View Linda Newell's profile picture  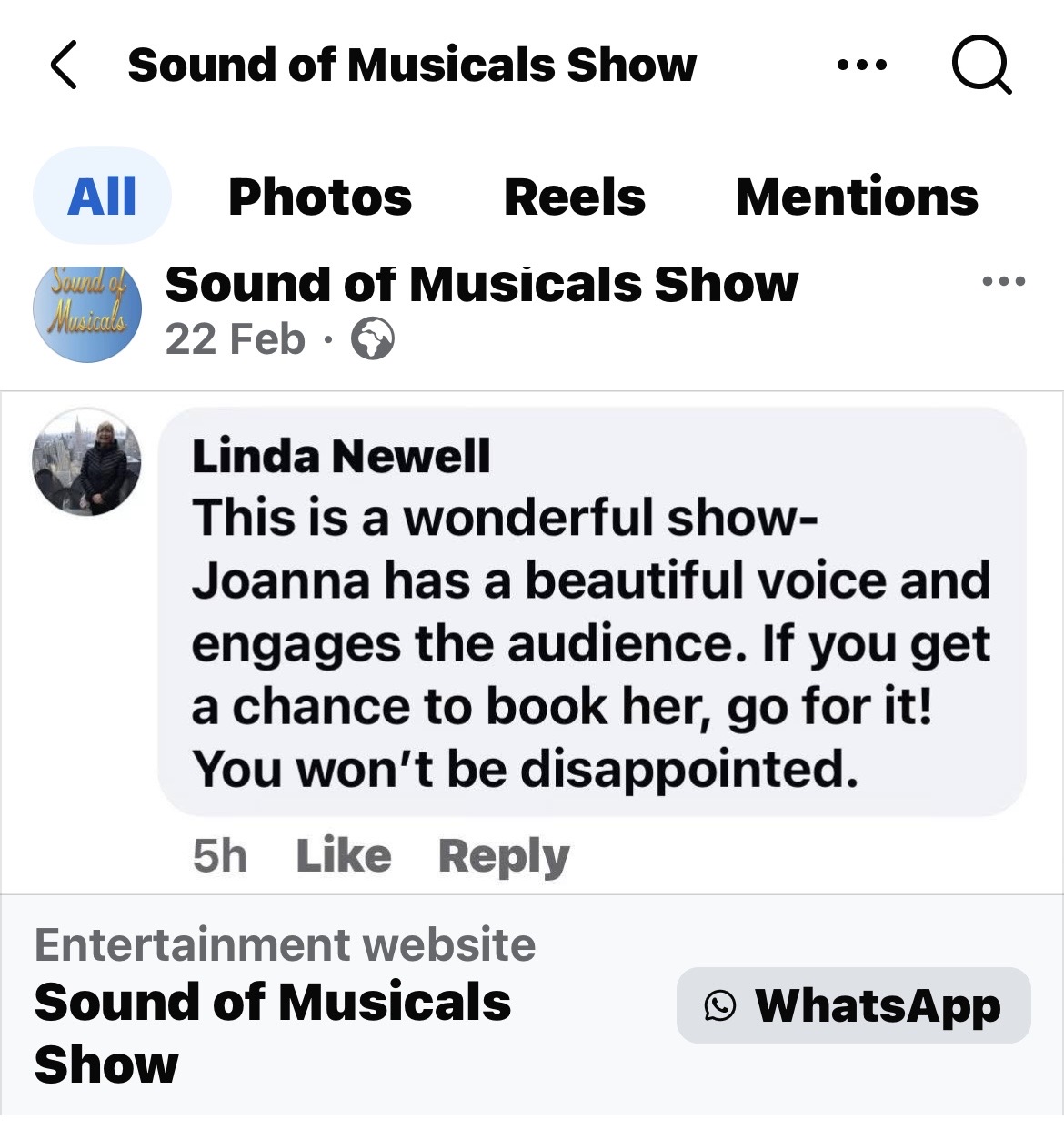pyautogui.click(x=87, y=462)
